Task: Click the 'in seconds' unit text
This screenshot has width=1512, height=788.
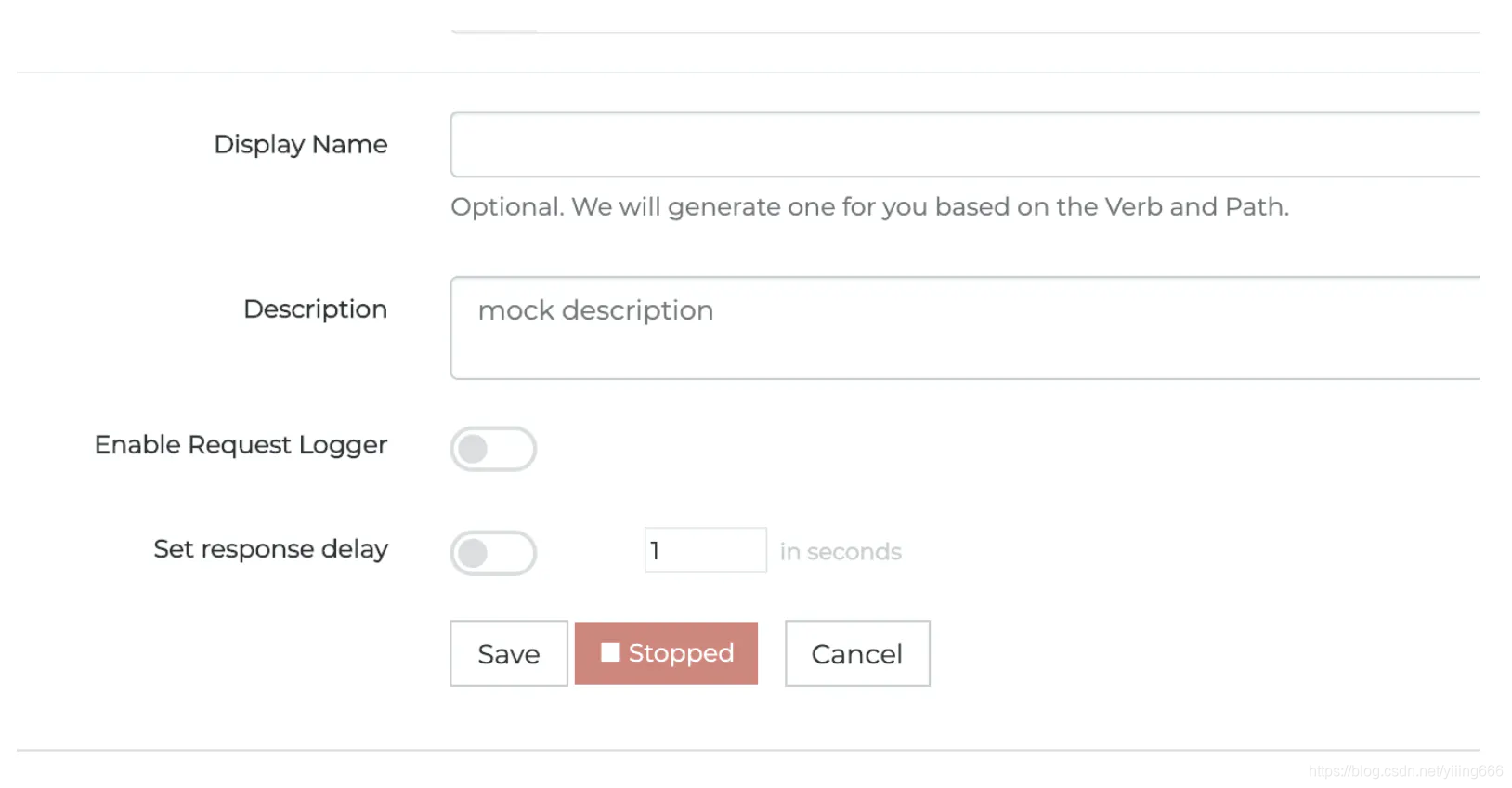Action: pyautogui.click(x=841, y=552)
